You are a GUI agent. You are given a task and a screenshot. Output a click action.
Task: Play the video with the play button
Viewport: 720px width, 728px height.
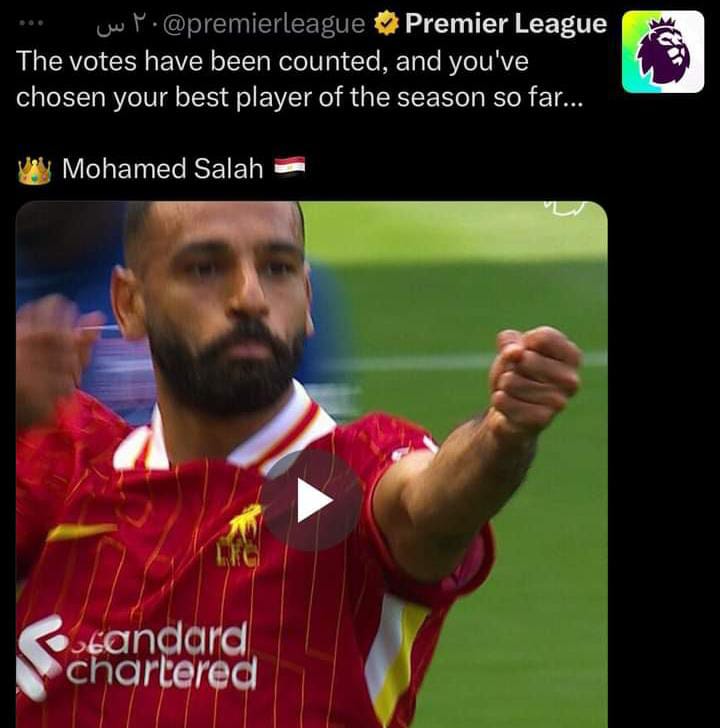coord(312,500)
